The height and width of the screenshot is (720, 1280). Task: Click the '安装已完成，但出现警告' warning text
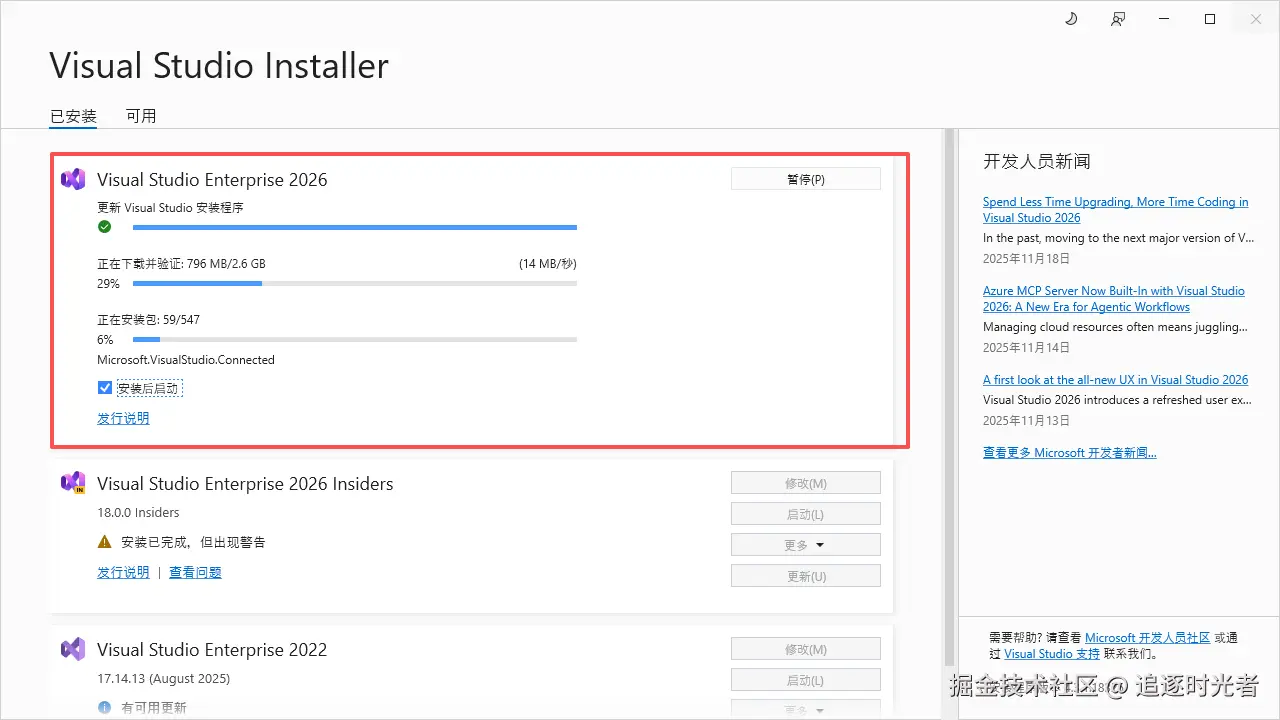pos(193,542)
